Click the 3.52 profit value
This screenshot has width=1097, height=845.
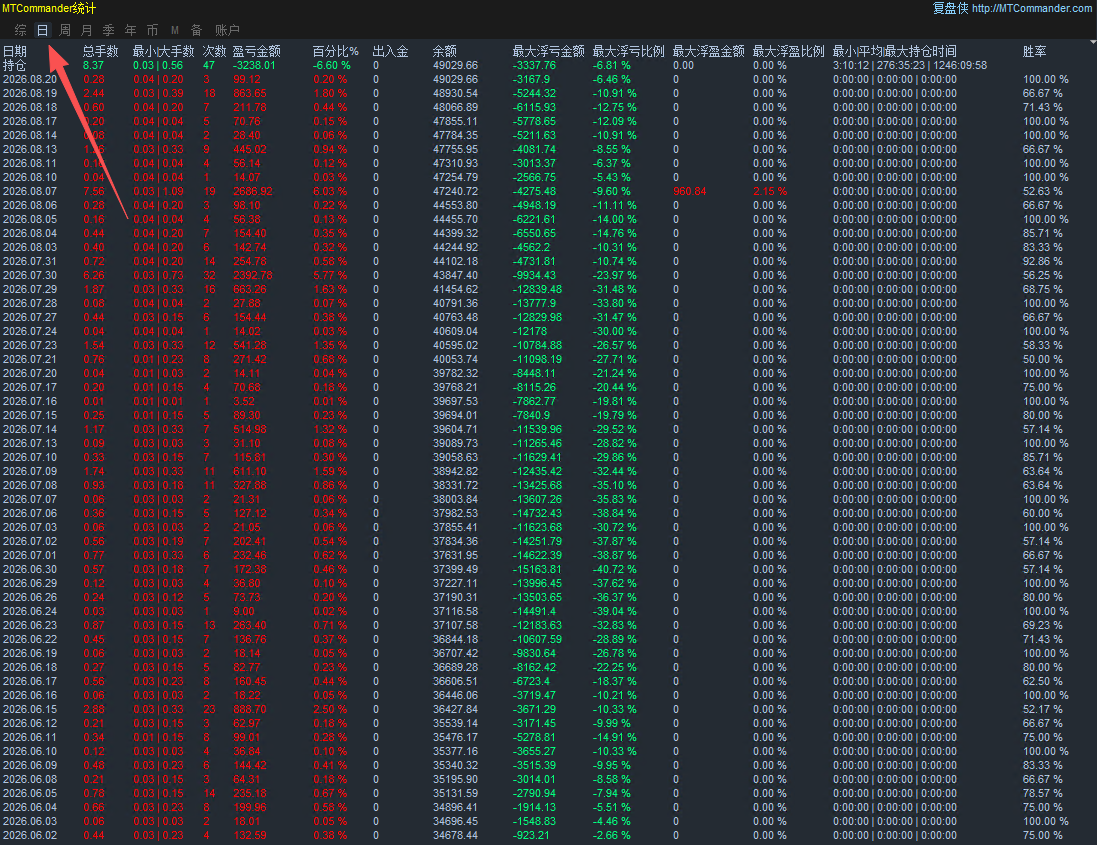(244, 401)
